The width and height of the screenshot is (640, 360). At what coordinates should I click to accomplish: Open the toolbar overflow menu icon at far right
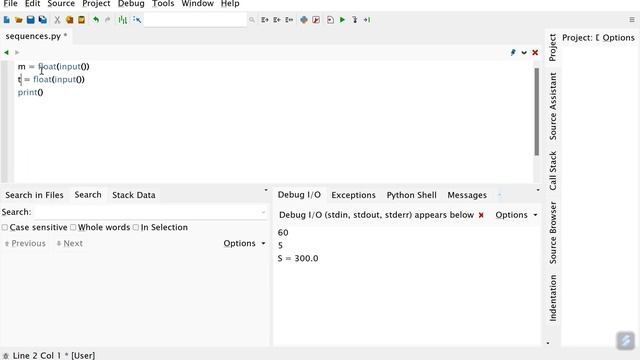click(632, 20)
